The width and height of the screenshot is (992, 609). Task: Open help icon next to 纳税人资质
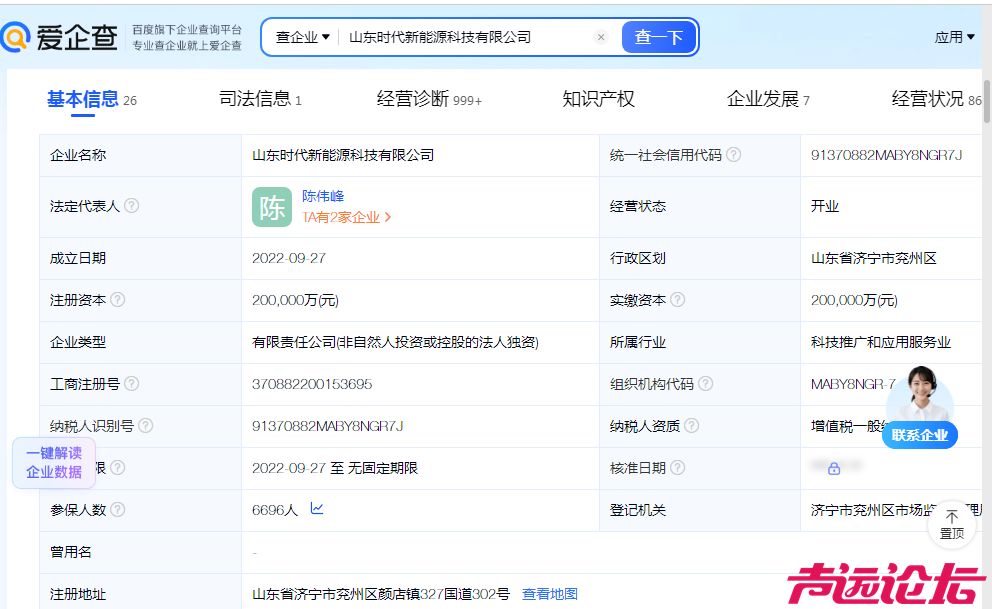tap(691, 426)
